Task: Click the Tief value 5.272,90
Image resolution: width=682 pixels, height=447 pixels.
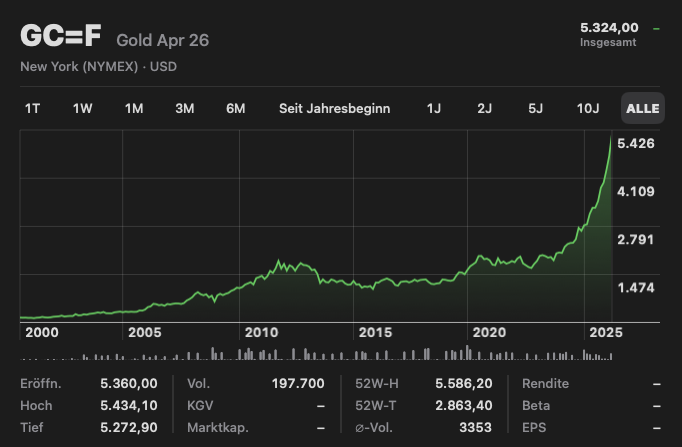Action: 129,427
